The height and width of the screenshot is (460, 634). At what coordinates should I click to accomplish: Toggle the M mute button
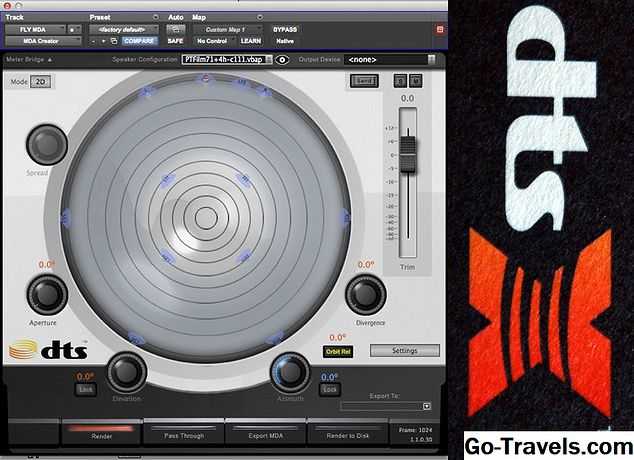pyautogui.click(x=415, y=81)
